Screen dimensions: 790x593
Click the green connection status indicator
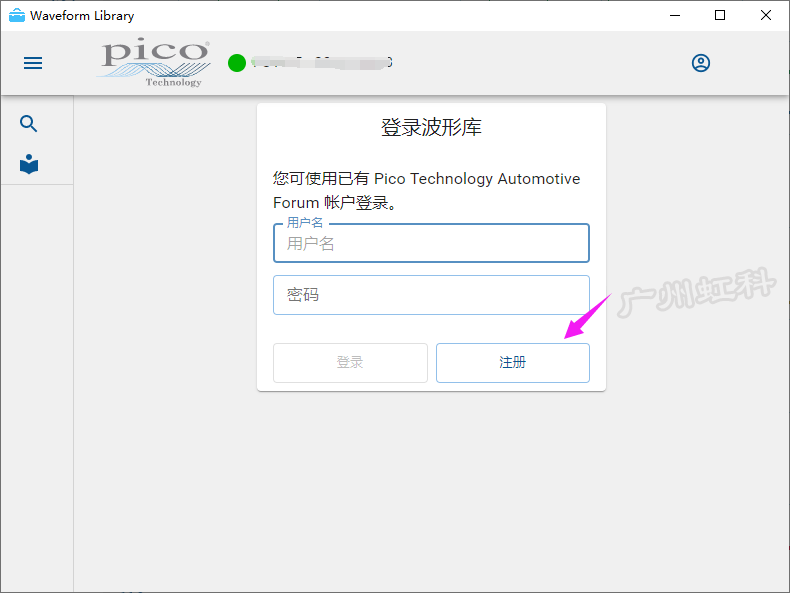click(237, 63)
